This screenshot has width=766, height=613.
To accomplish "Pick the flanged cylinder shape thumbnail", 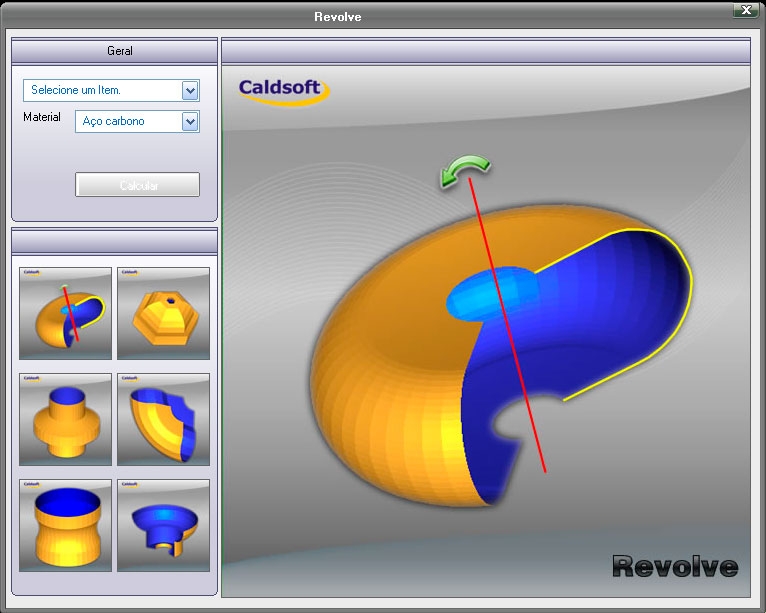I will click(65, 419).
